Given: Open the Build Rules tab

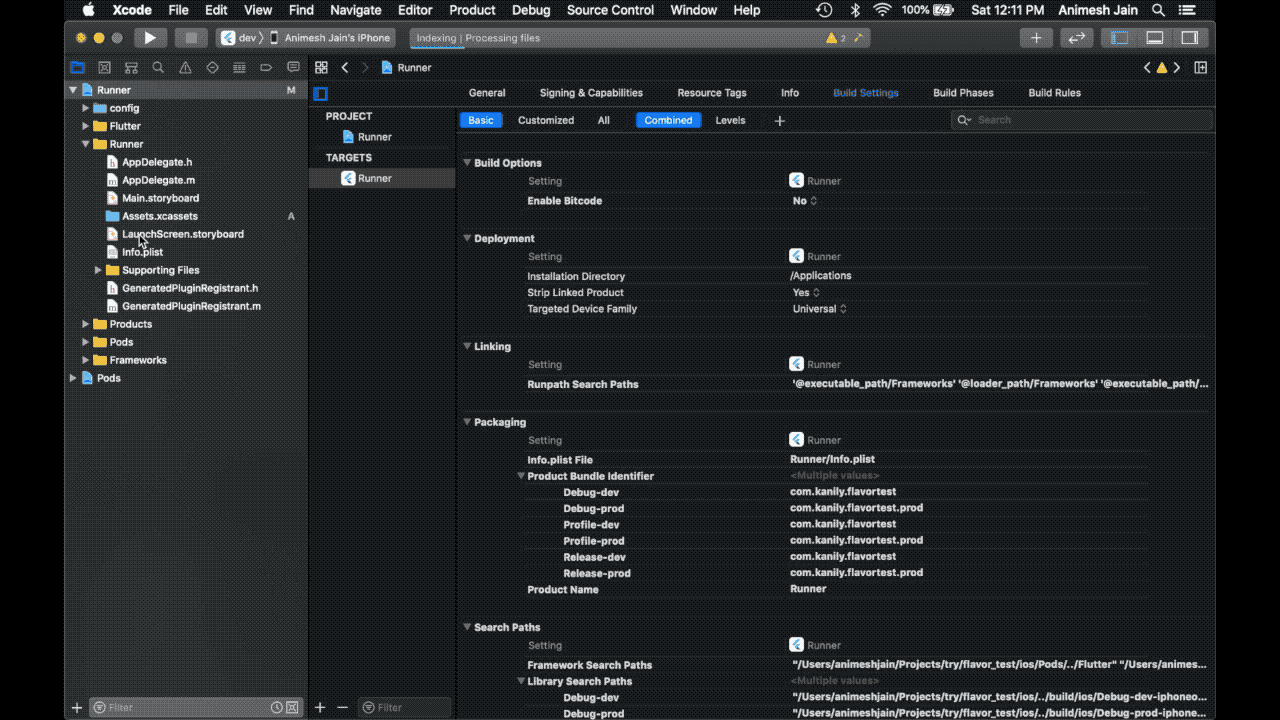Looking at the screenshot, I should pos(1055,93).
